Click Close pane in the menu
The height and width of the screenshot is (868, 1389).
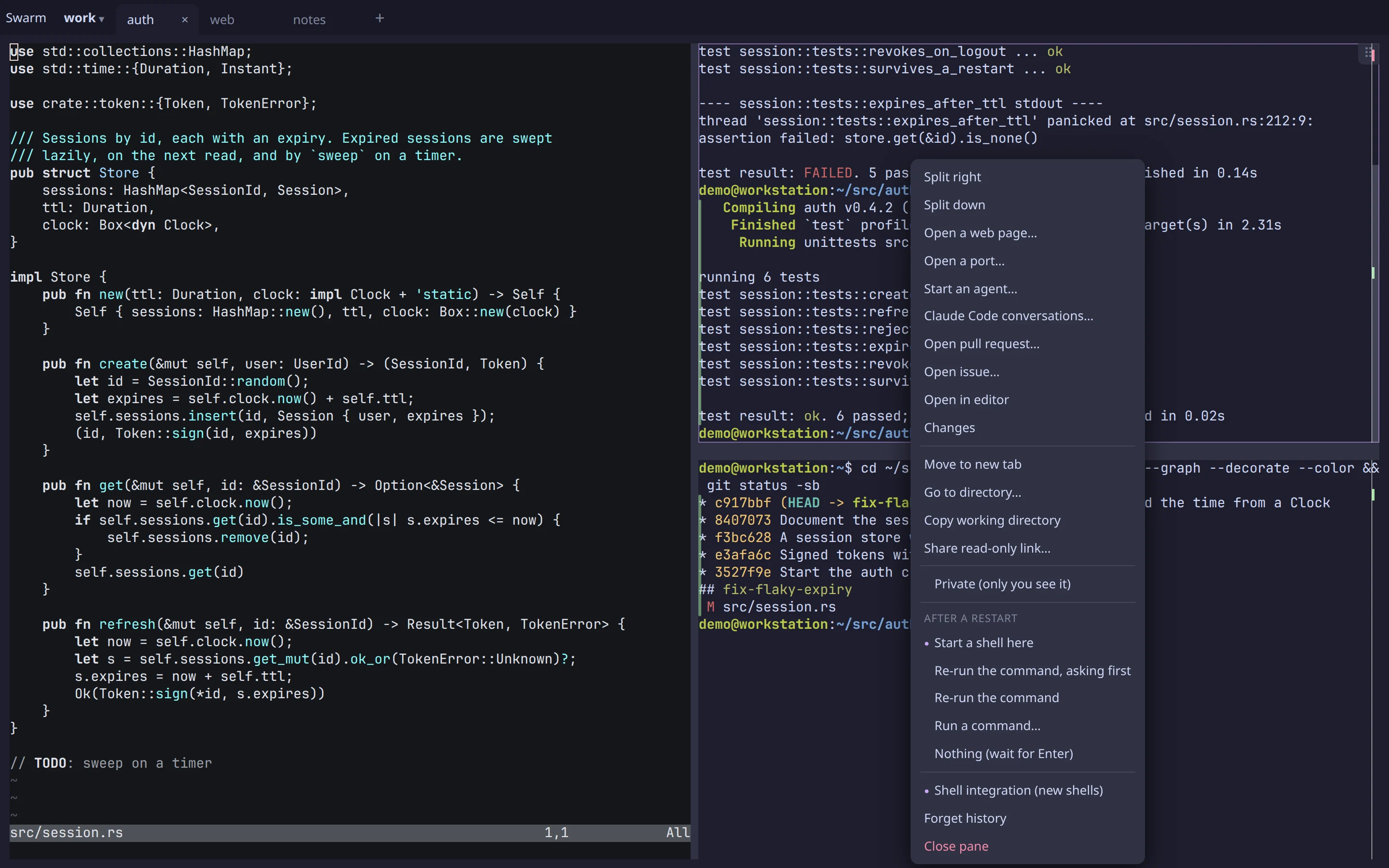click(1027, 847)
